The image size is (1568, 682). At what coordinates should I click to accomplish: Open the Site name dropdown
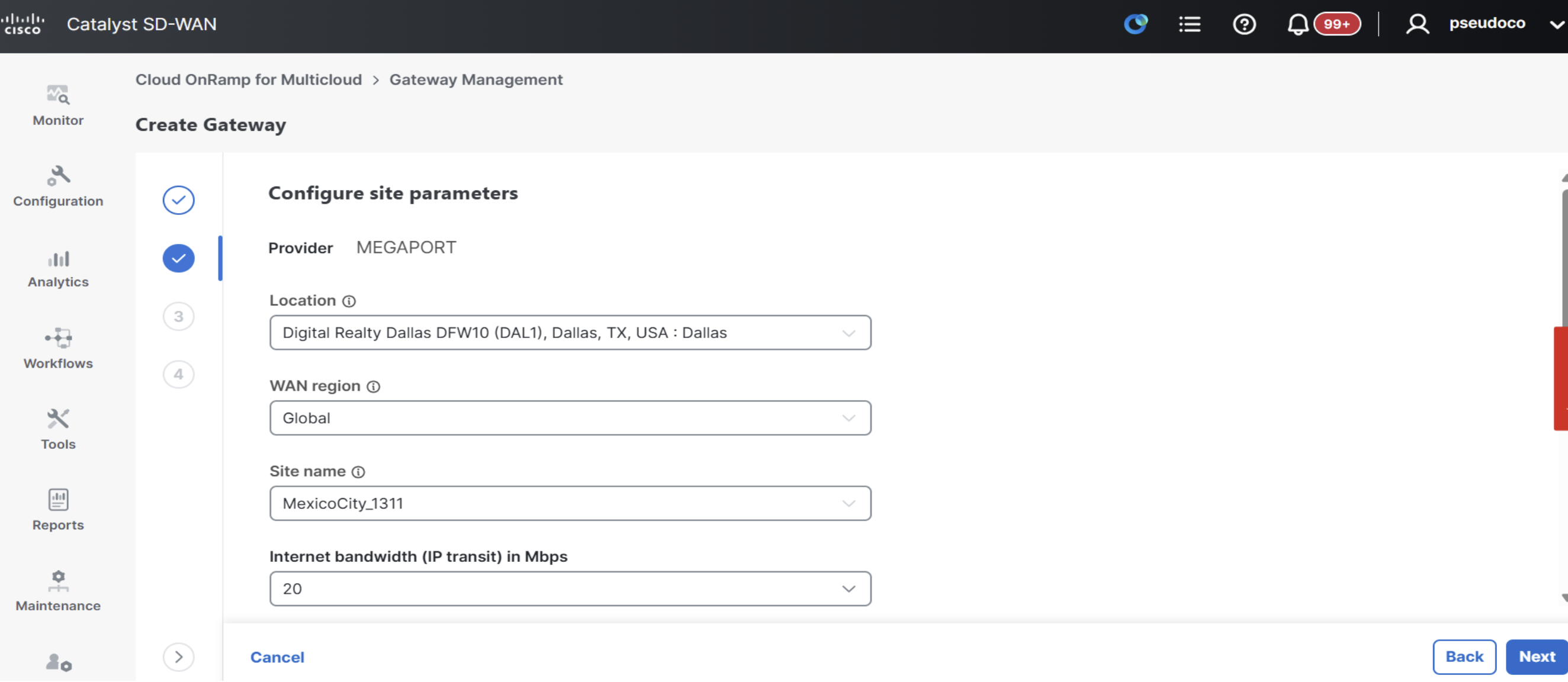[570, 503]
